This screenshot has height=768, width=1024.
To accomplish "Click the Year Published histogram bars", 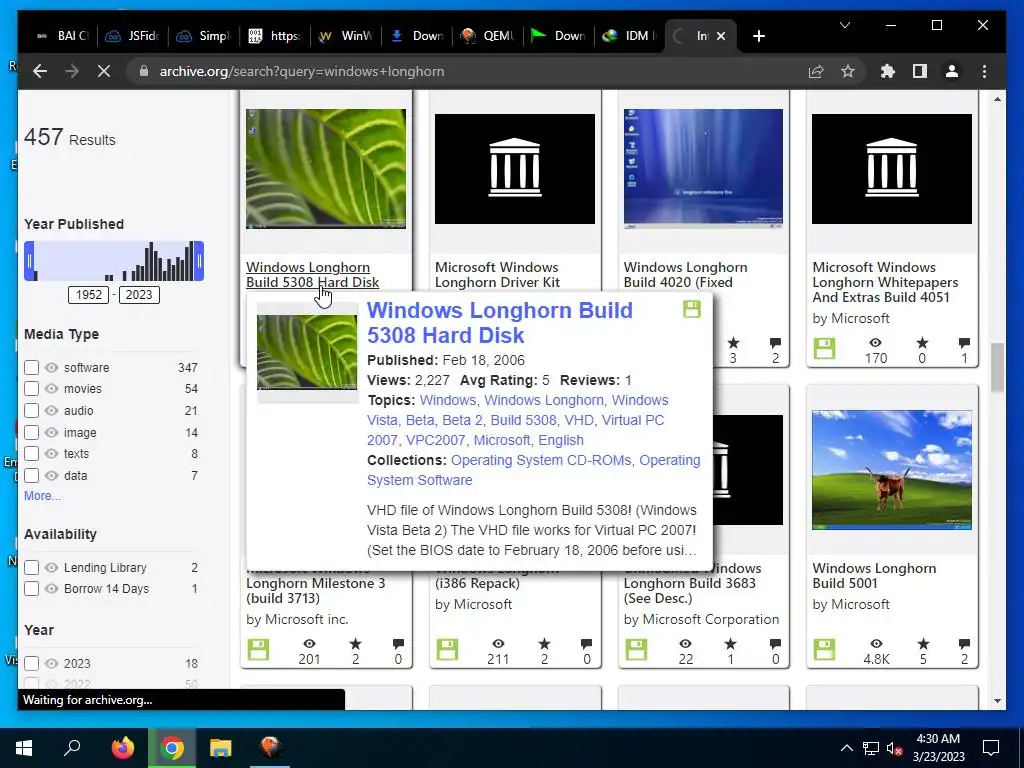I will pyautogui.click(x=114, y=261).
